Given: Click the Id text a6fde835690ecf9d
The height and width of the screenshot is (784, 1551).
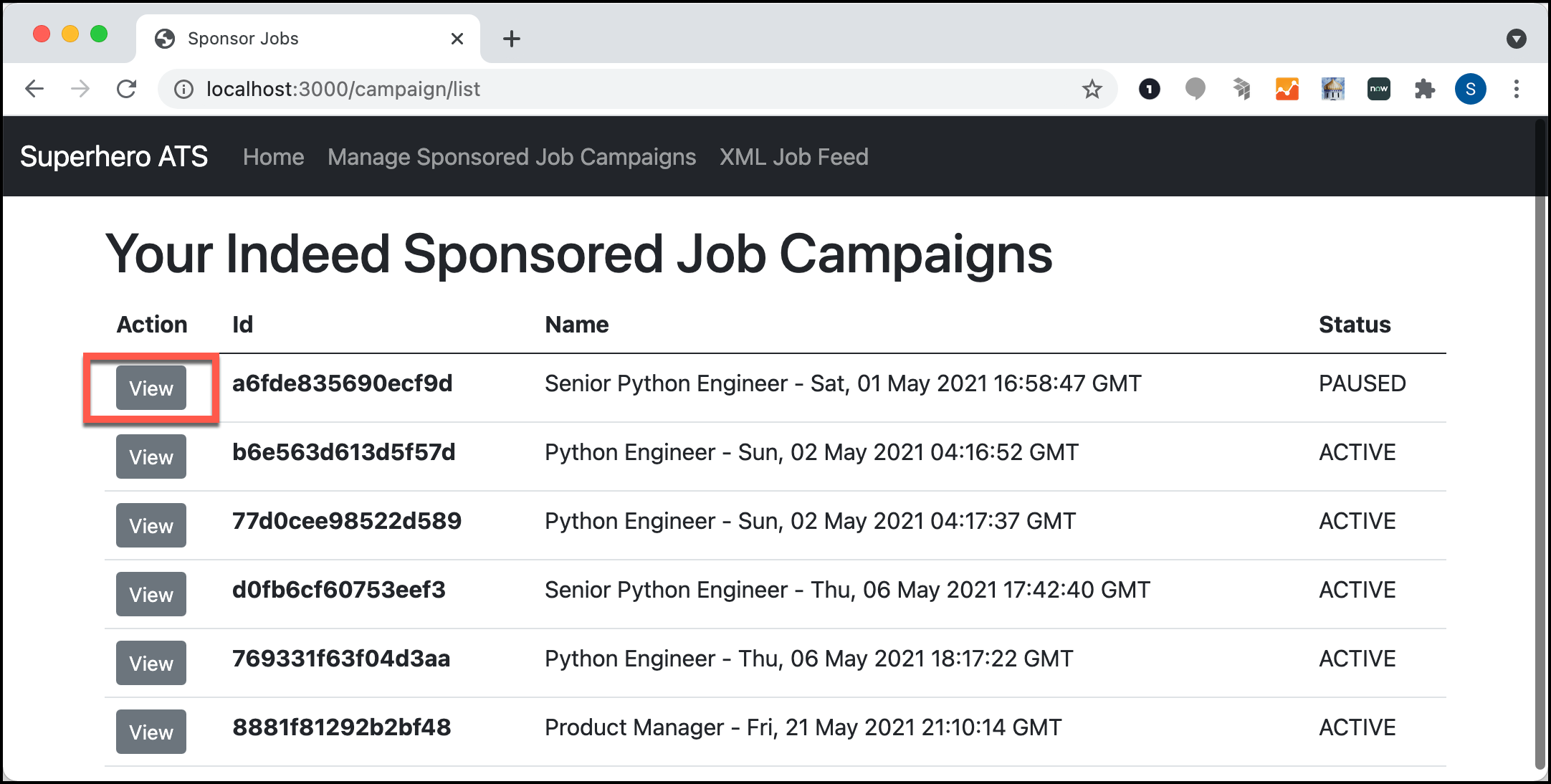Looking at the screenshot, I should (x=343, y=383).
